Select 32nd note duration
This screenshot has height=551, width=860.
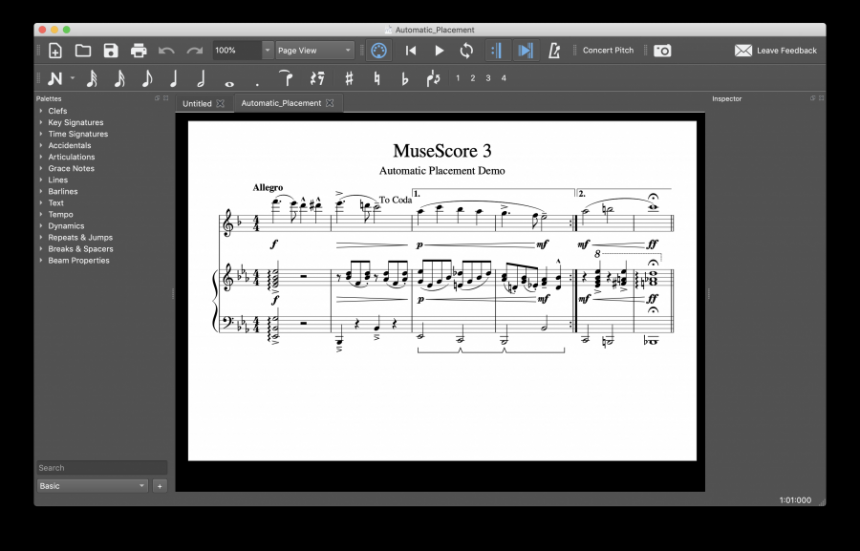92,78
